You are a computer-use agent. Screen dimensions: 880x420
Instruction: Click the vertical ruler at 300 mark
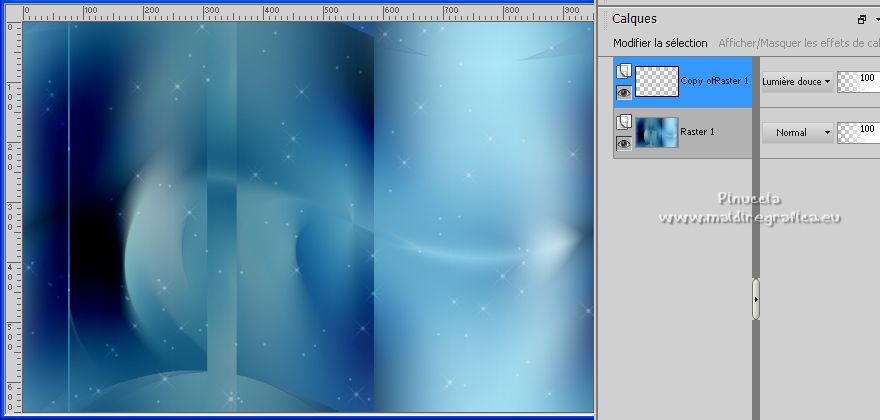click(x=11, y=218)
